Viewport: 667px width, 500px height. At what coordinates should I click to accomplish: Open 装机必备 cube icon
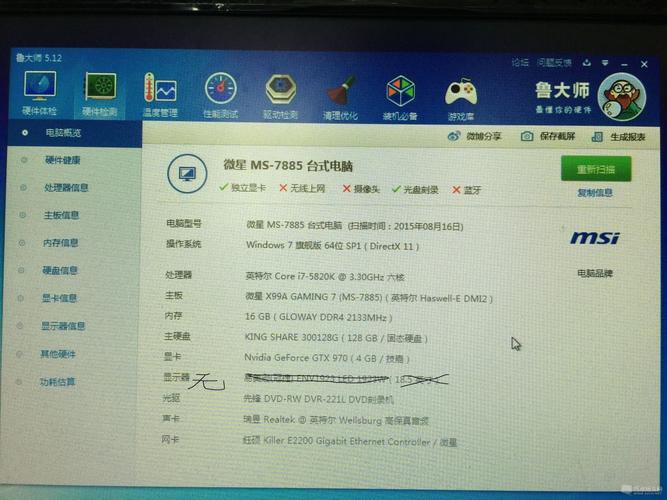click(400, 91)
